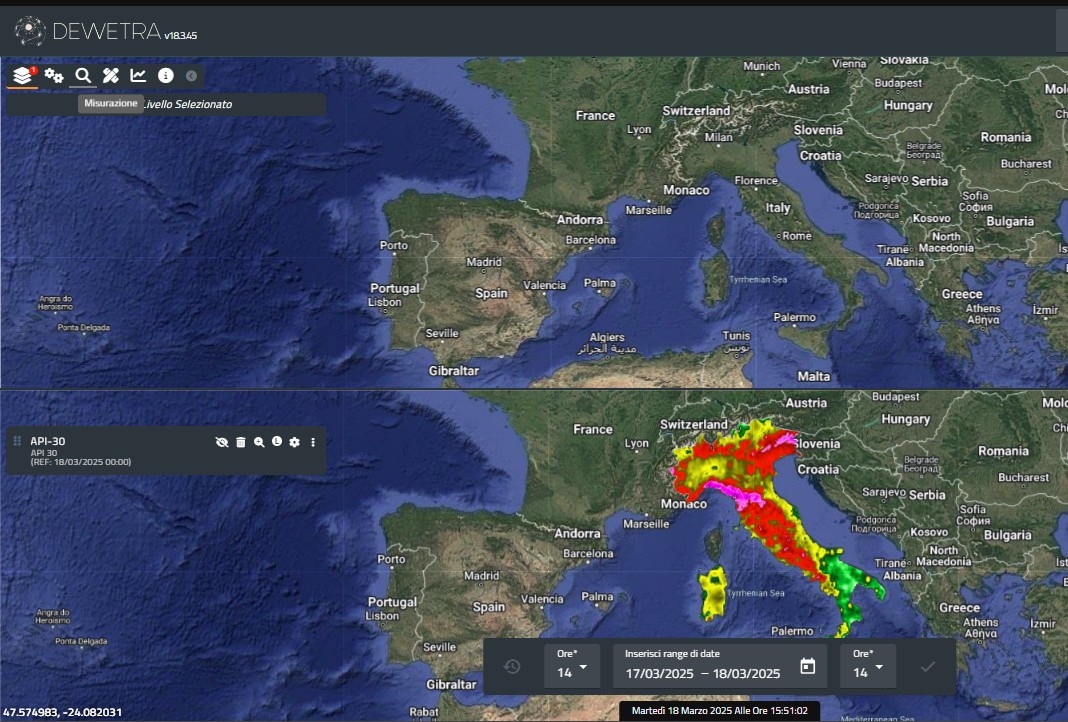
Task: Show API-30 legend with L icon
Action: [277, 442]
